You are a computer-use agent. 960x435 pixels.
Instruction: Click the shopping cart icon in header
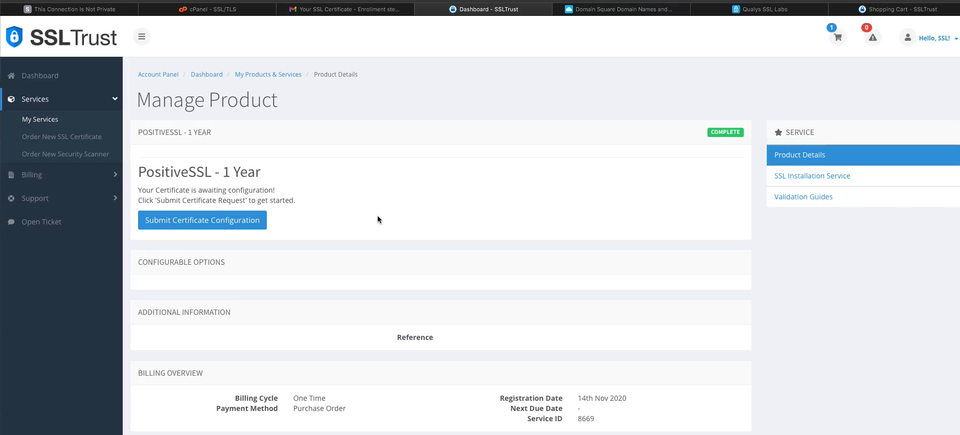pos(837,38)
